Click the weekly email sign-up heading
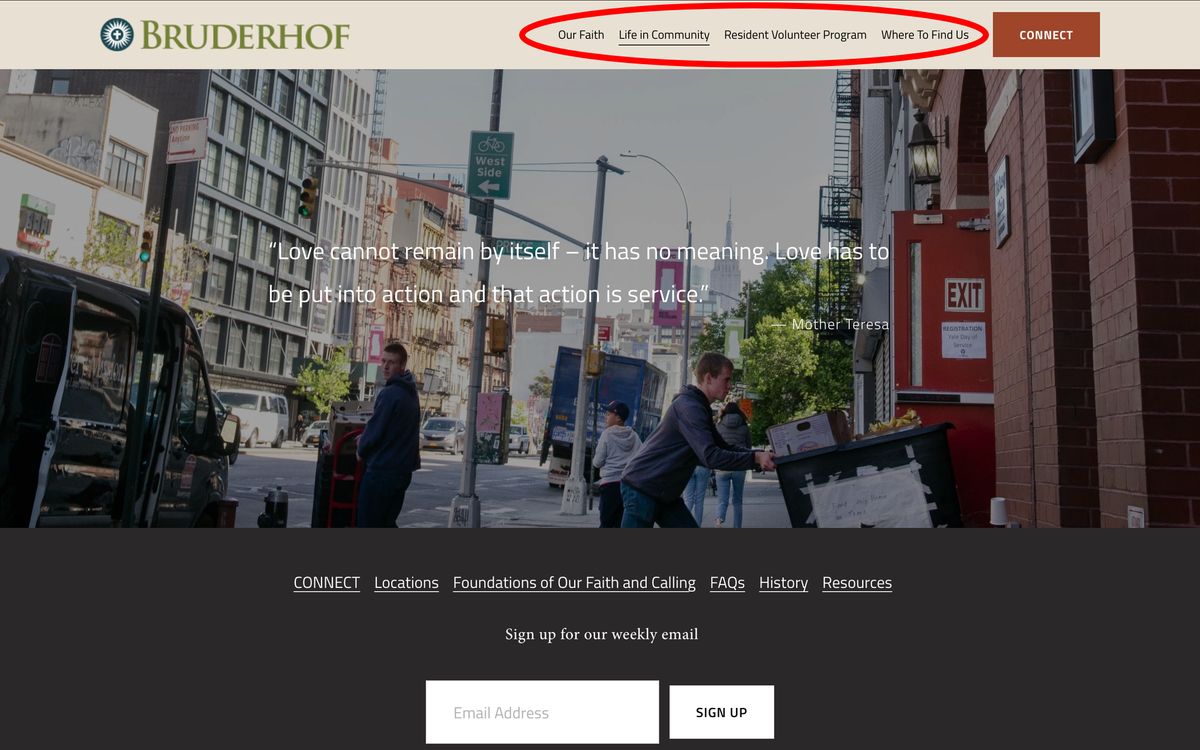 pos(601,634)
